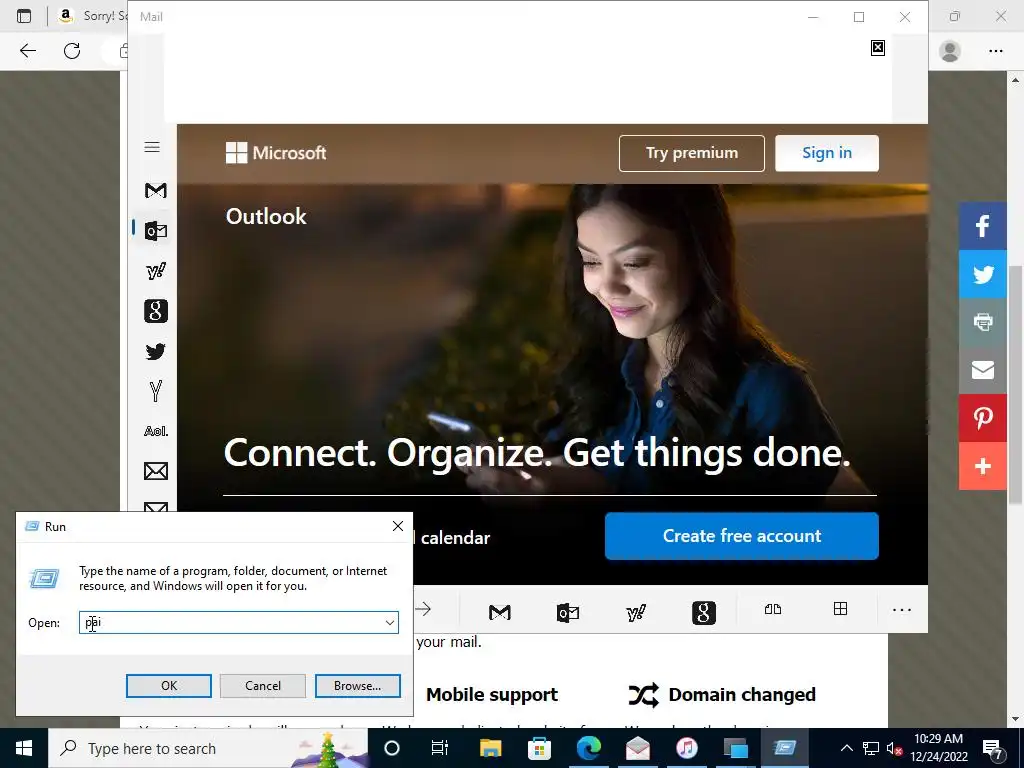Click the envelope icon below Aol.
Screen dimensions: 1024x768
[x=155, y=471]
